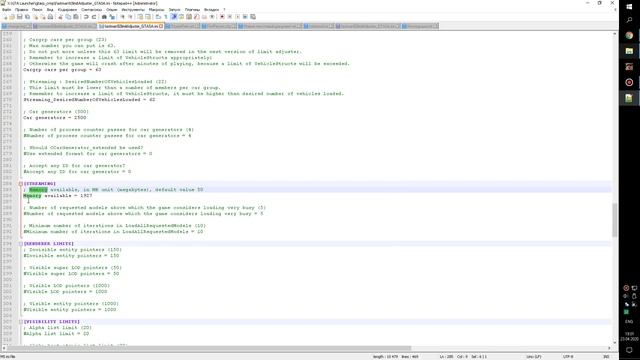
Task: Open the Файл menu
Action: [7, 9]
